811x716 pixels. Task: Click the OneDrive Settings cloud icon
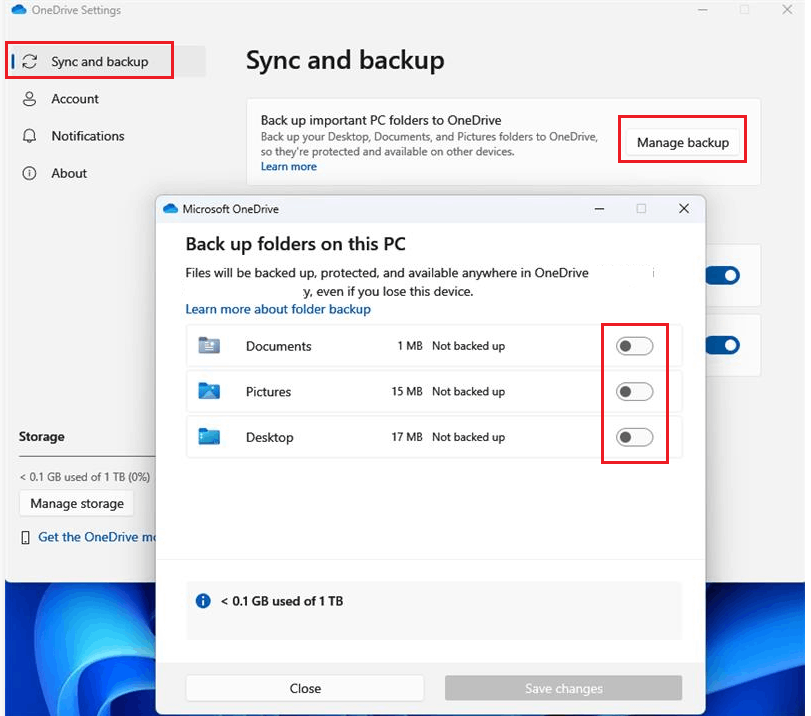click(19, 10)
